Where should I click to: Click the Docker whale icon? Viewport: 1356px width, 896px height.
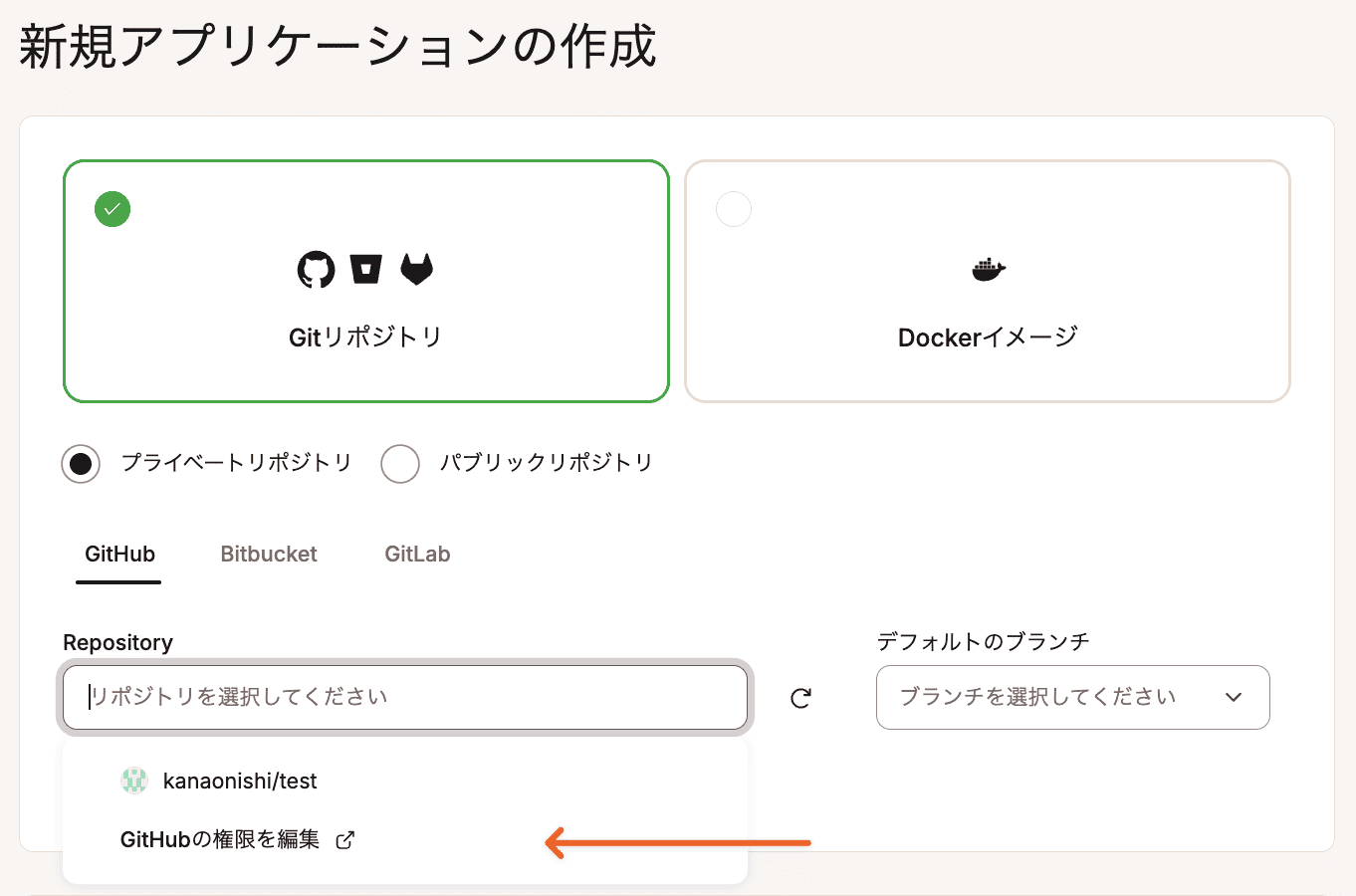(988, 269)
